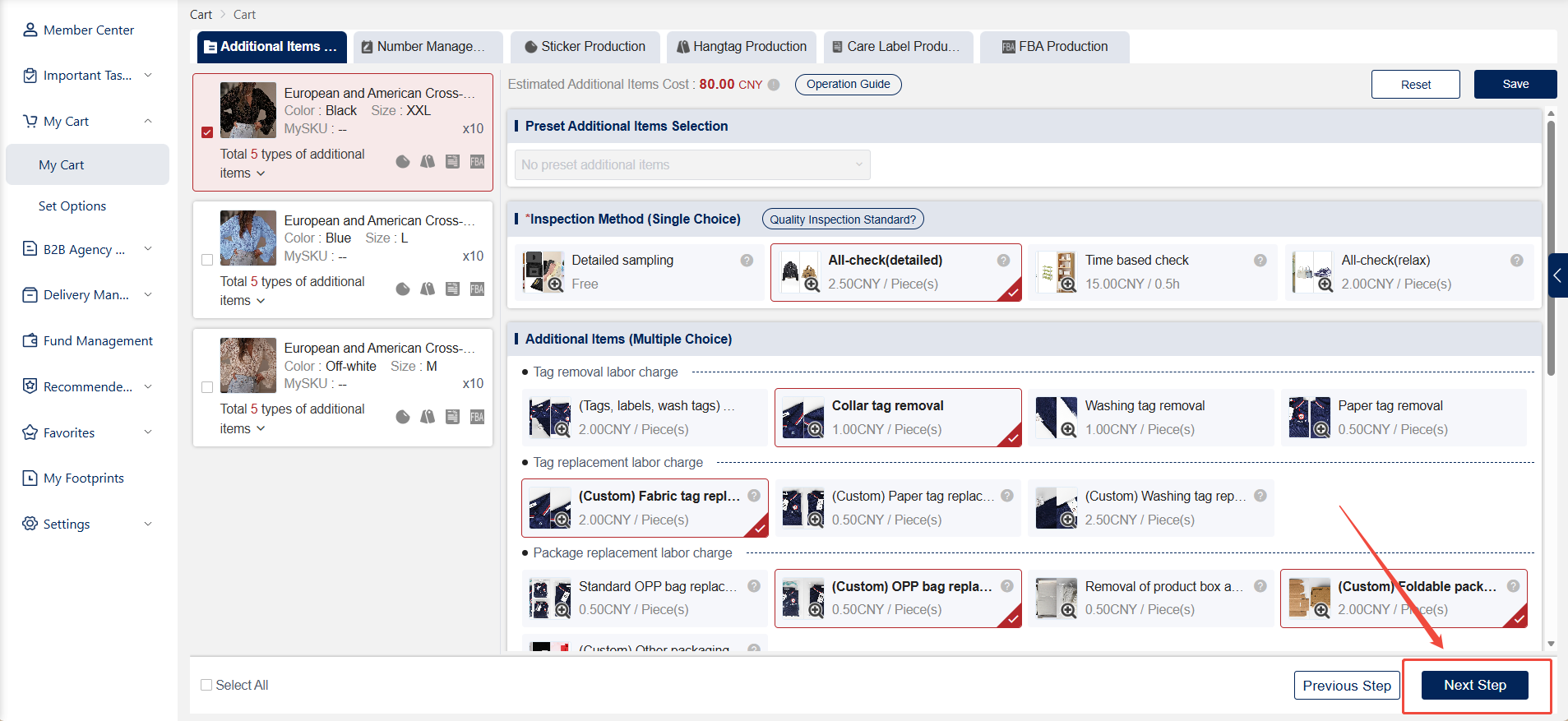Click the help icon on Detailed sampling
The width and height of the screenshot is (1568, 721).
(x=747, y=260)
